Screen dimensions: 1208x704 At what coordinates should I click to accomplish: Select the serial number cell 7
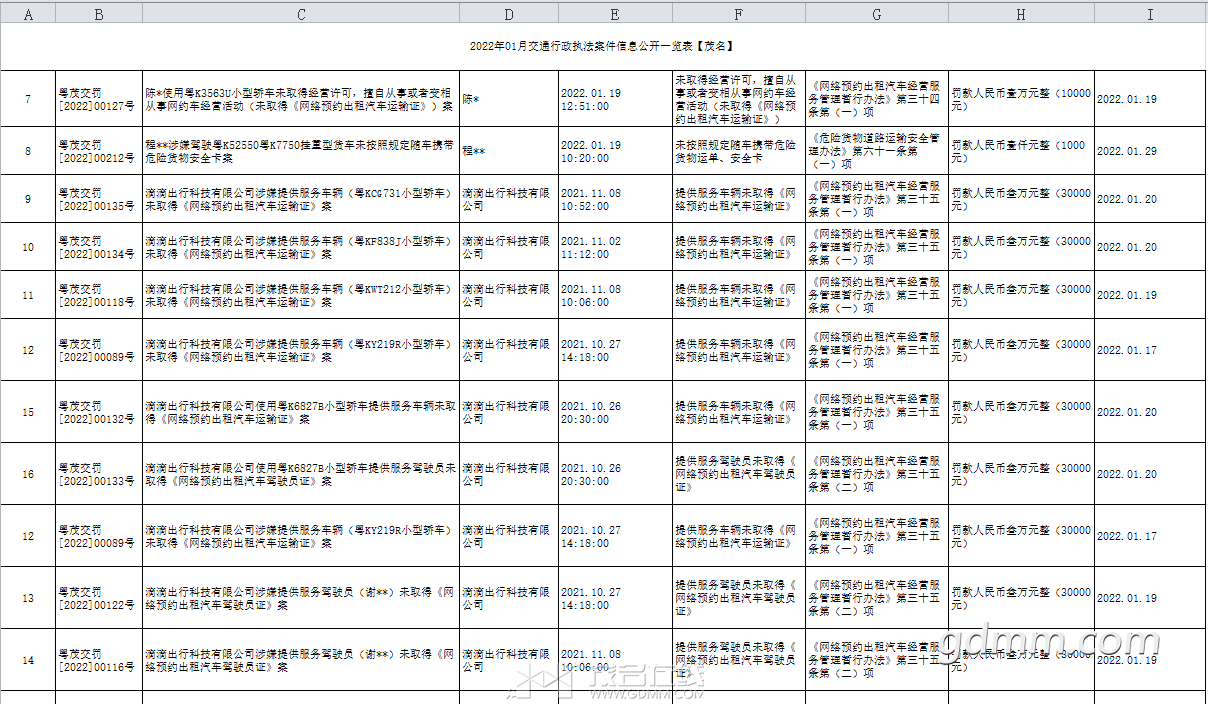pos(28,99)
